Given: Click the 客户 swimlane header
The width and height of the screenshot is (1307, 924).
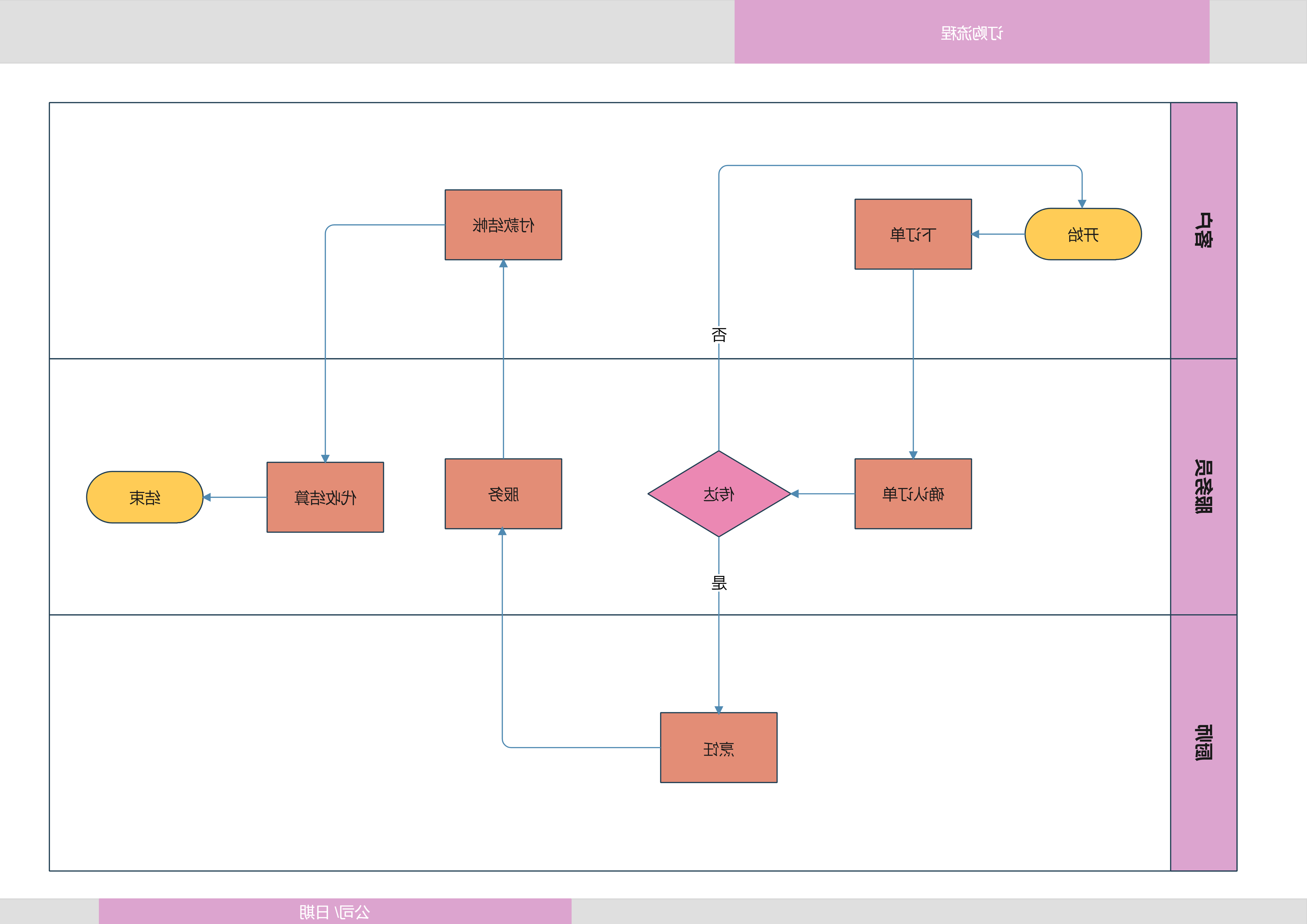Looking at the screenshot, I should click(1203, 231).
